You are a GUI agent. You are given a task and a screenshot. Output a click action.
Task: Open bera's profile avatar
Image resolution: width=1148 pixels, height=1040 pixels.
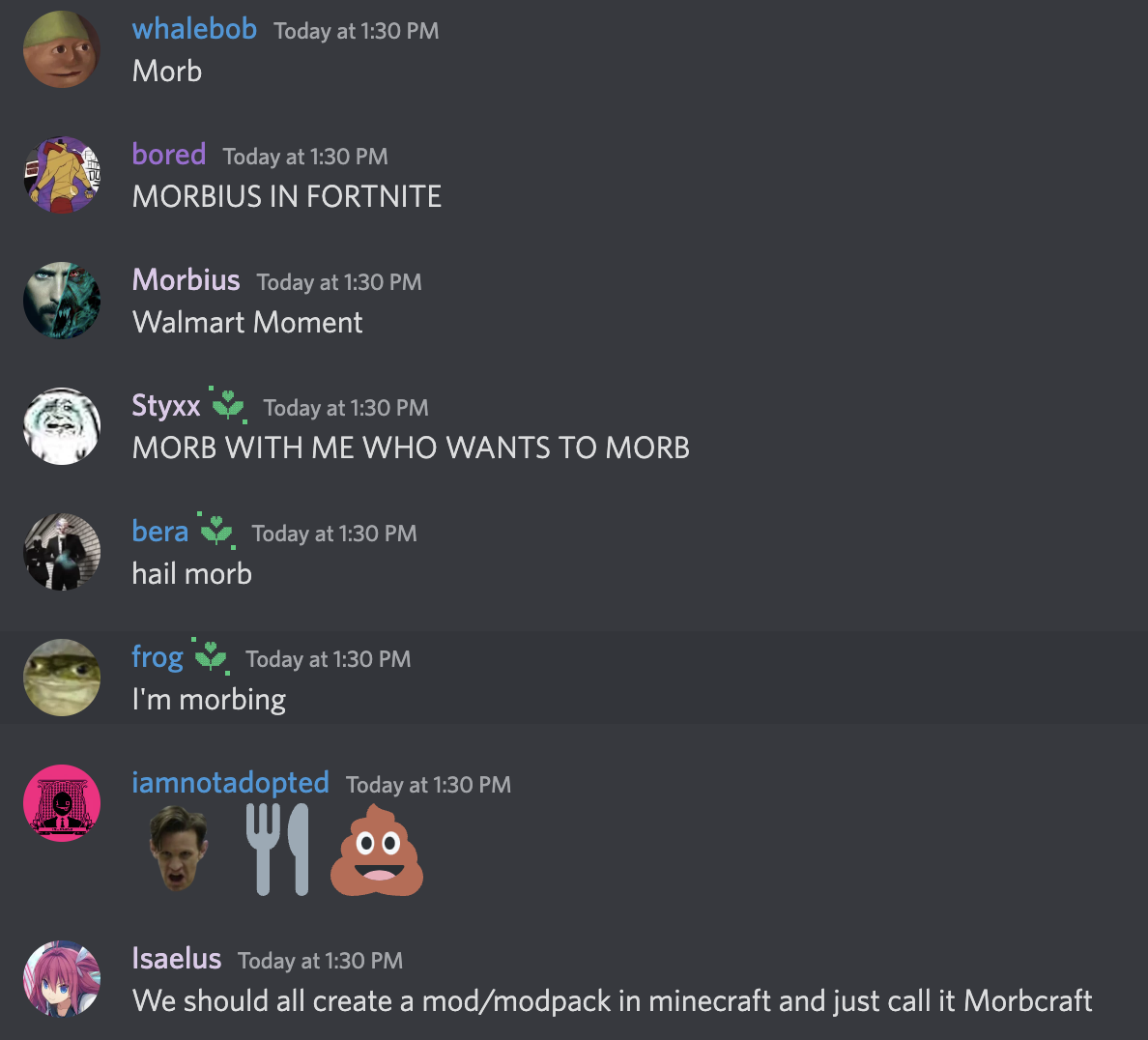pos(62,552)
